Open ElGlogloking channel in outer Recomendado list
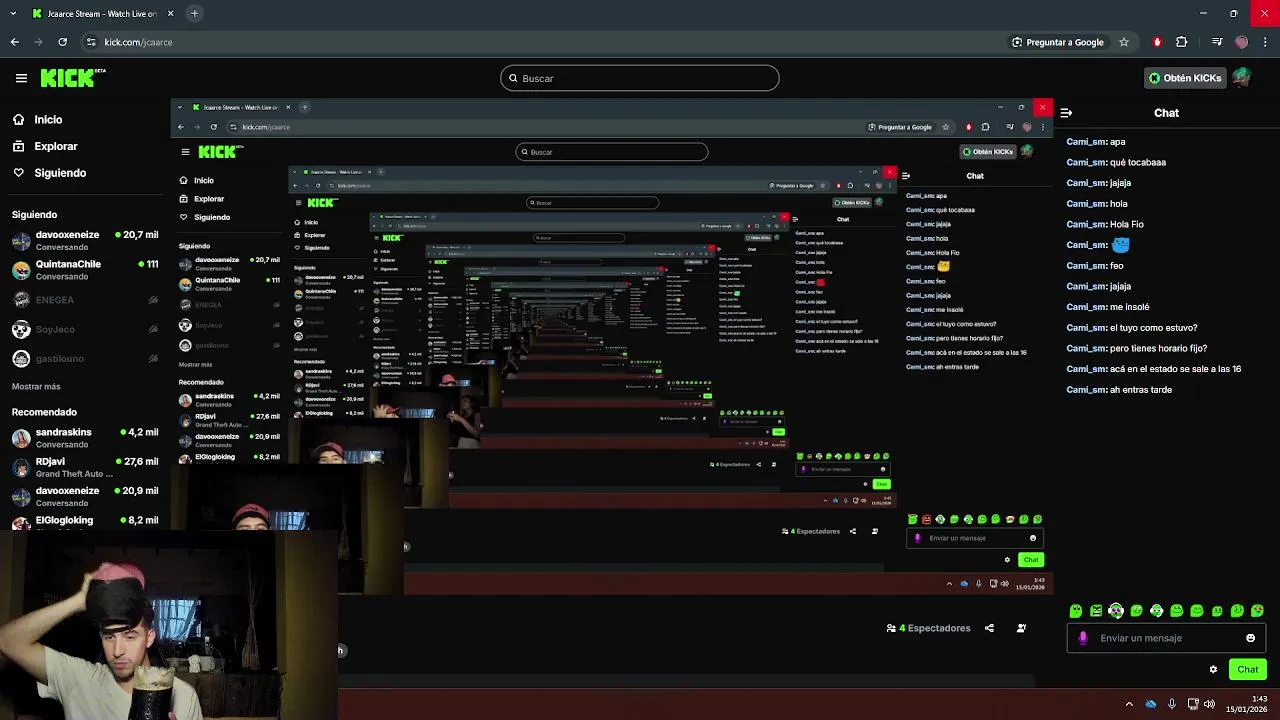The width and height of the screenshot is (1280, 720). point(84,521)
